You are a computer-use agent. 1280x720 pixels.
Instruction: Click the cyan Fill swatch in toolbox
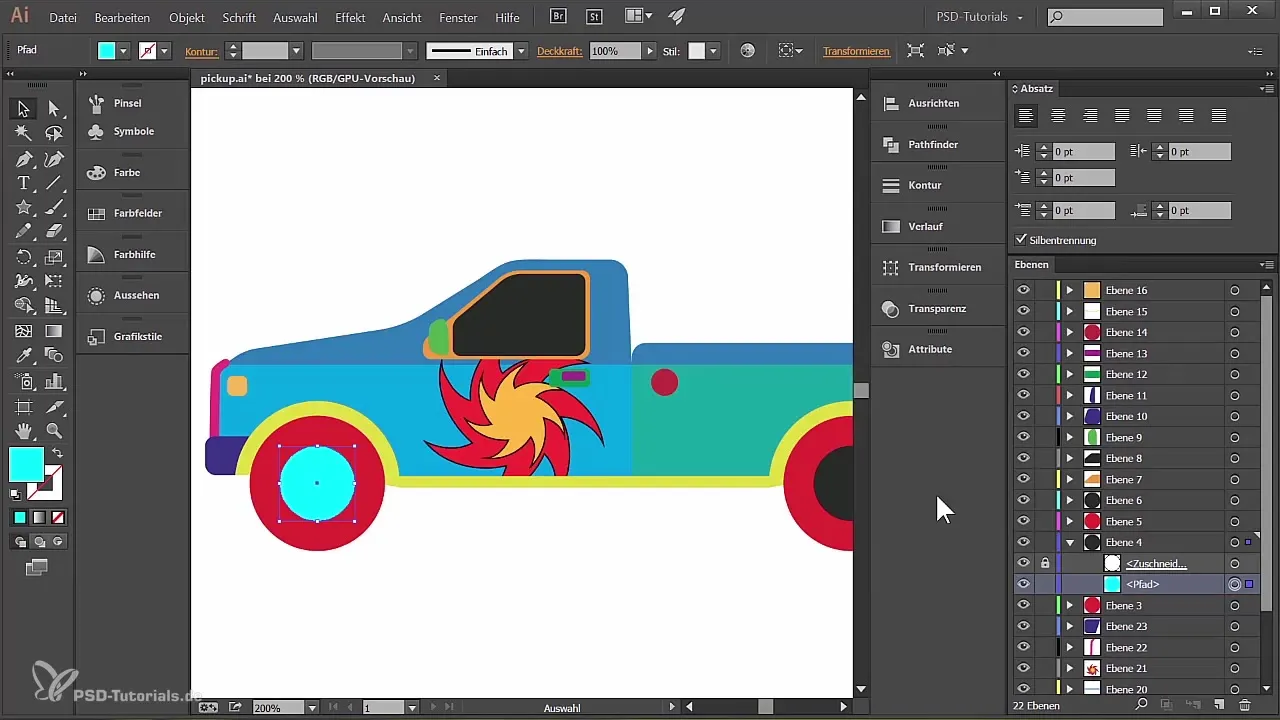26,463
